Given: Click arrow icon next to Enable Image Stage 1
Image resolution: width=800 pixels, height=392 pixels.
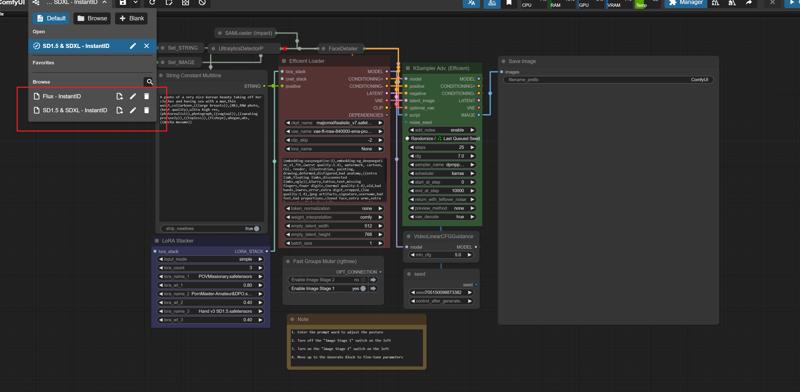Looking at the screenshot, I should point(373,288).
